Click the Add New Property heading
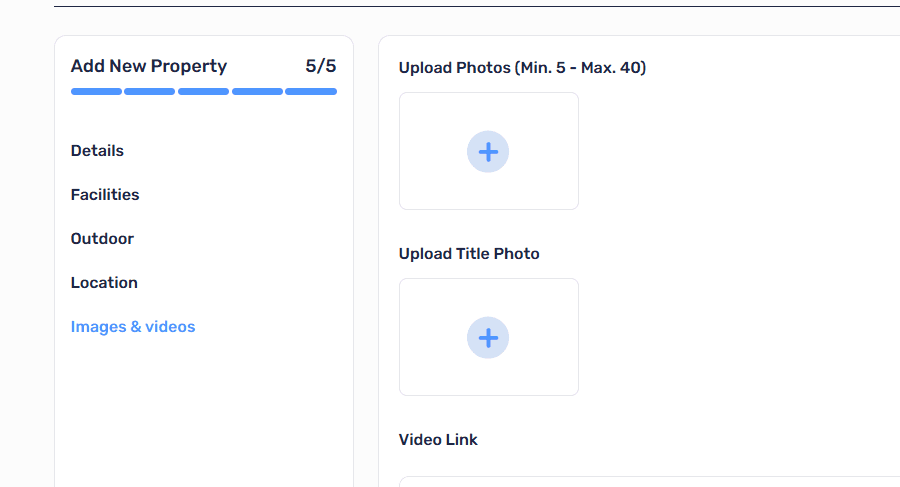900x487 pixels. pos(149,66)
